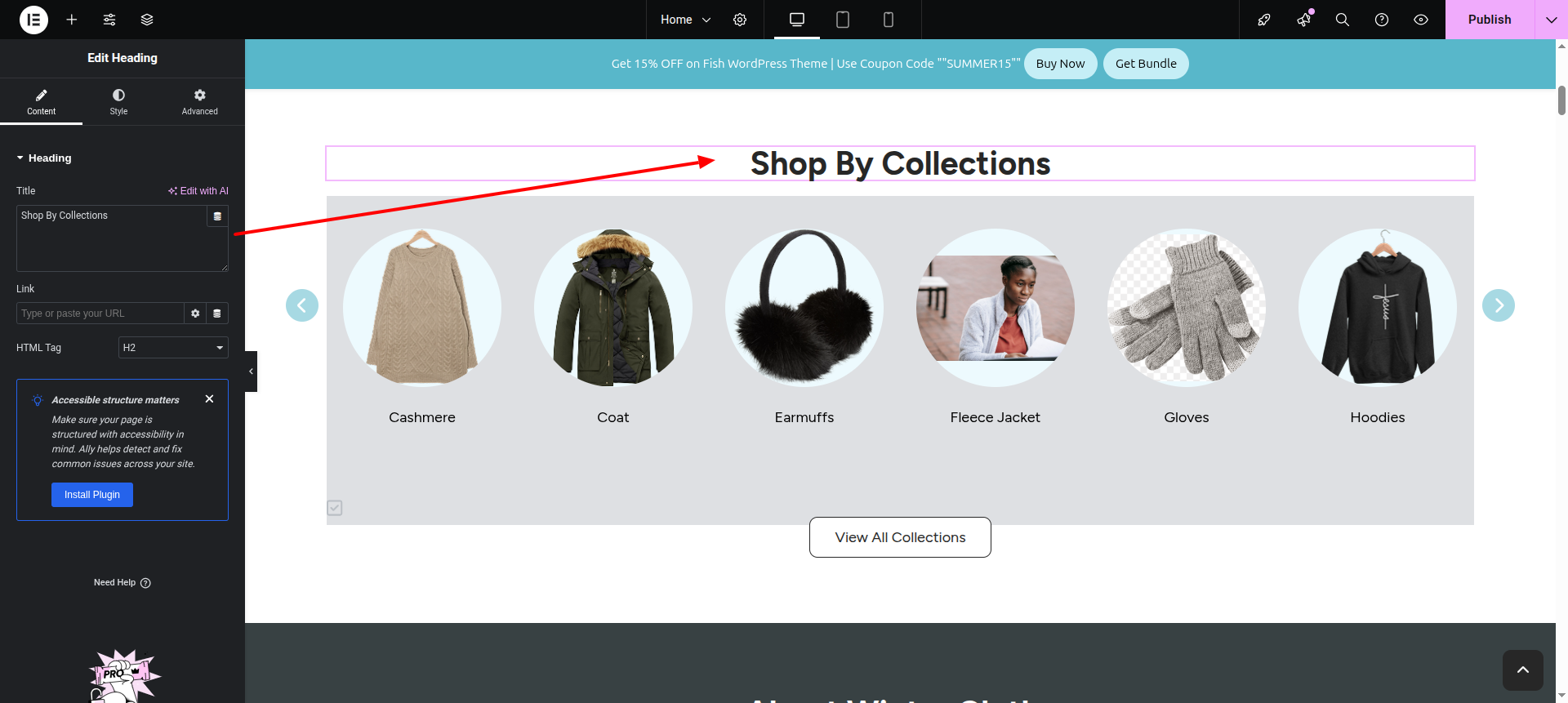
Task: Collapse the editor side panel
Action: click(x=251, y=372)
